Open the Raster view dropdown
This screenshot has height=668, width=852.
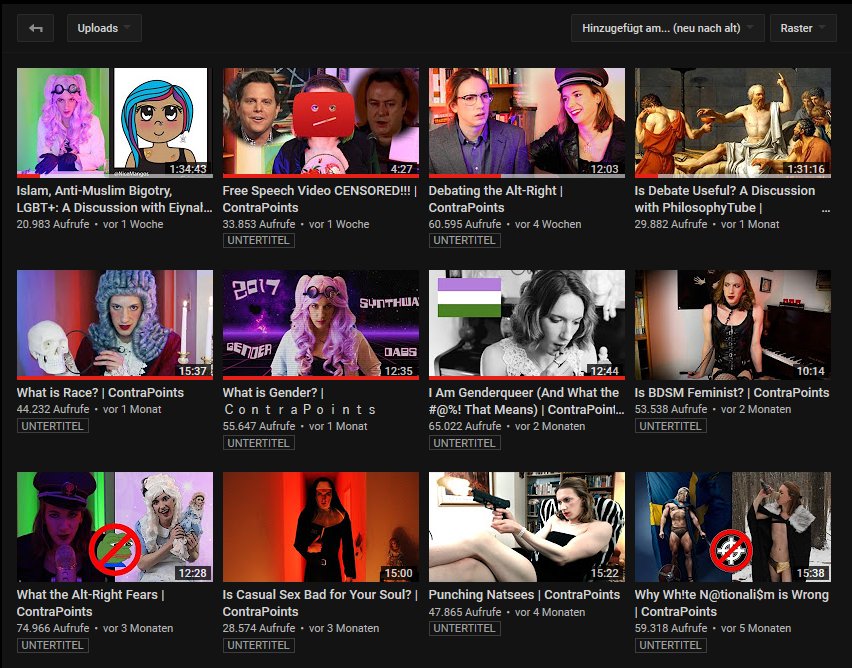click(803, 28)
